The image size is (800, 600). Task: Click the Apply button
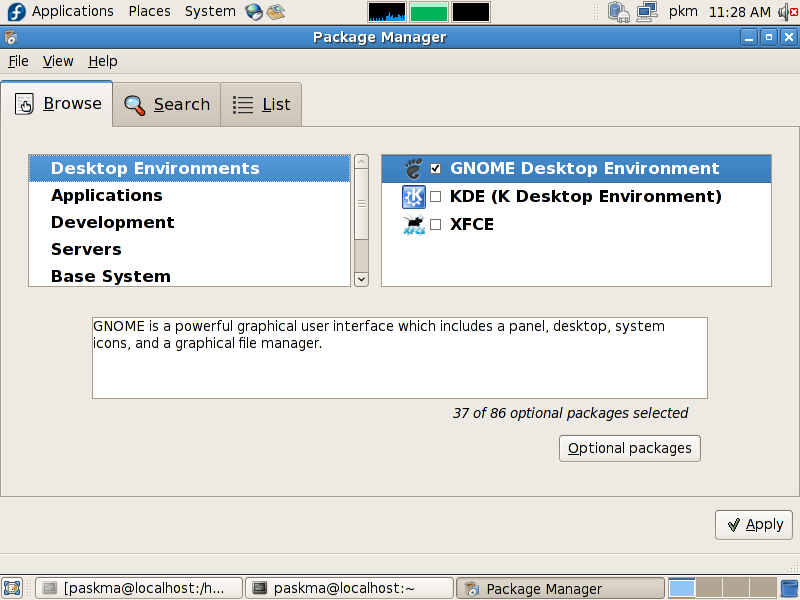tap(754, 525)
